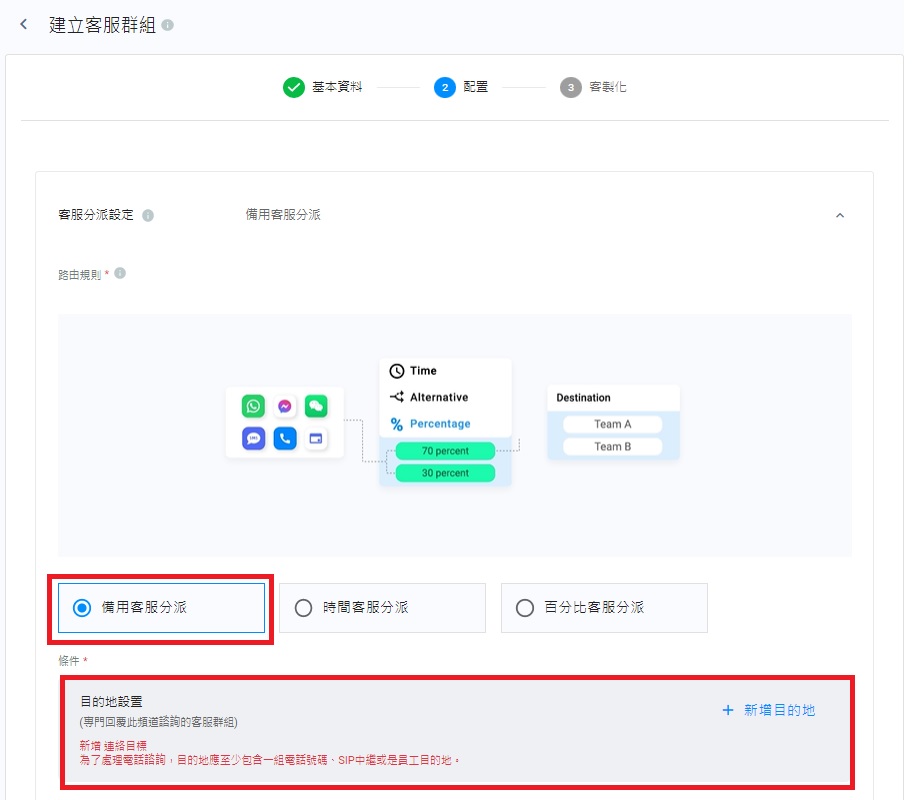Select step 3 circle for 客製化

click(x=571, y=87)
